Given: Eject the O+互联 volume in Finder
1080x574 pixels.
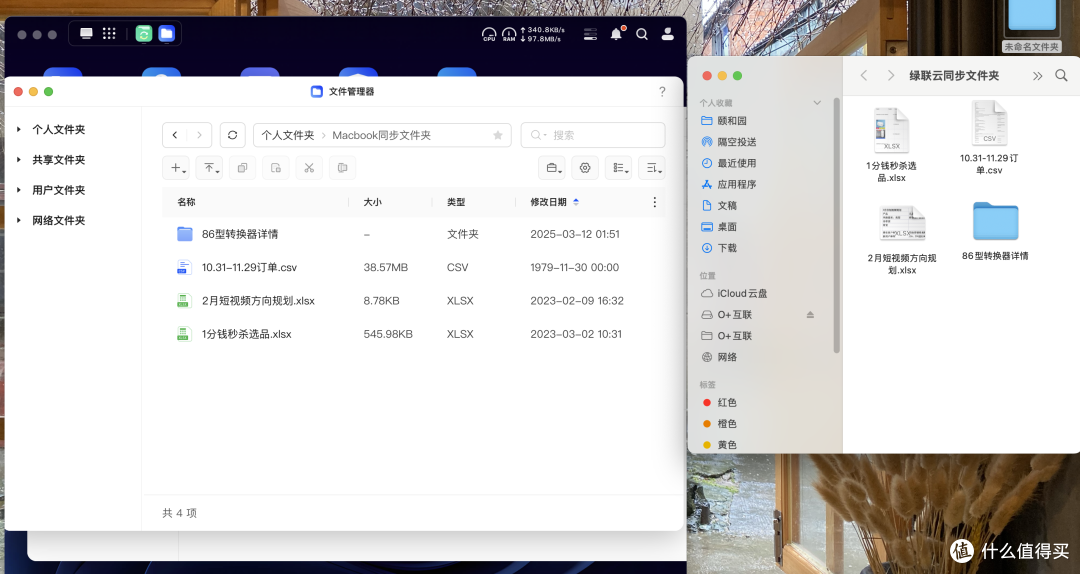Looking at the screenshot, I should click(810, 315).
